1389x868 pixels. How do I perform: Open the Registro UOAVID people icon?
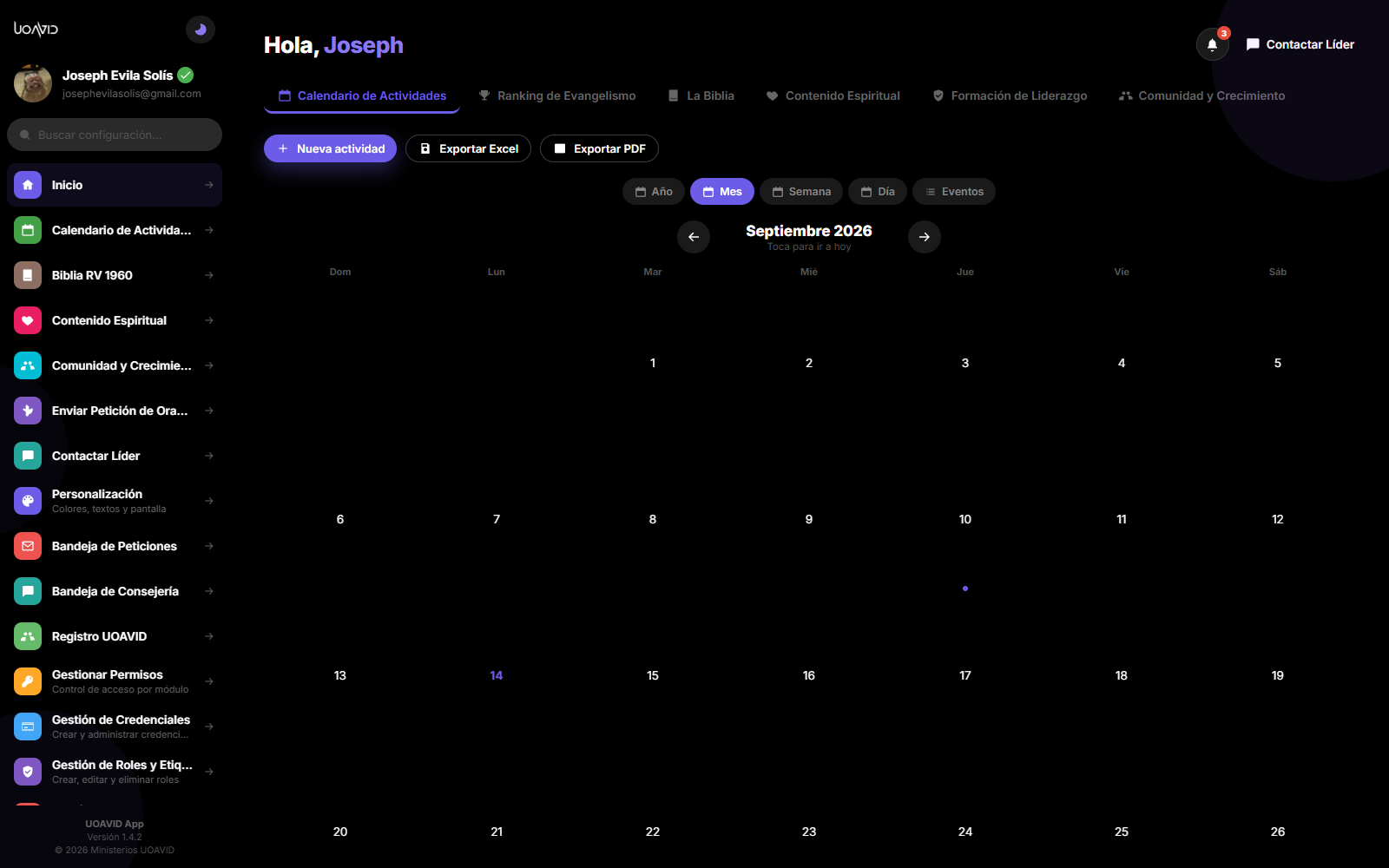pyautogui.click(x=28, y=636)
